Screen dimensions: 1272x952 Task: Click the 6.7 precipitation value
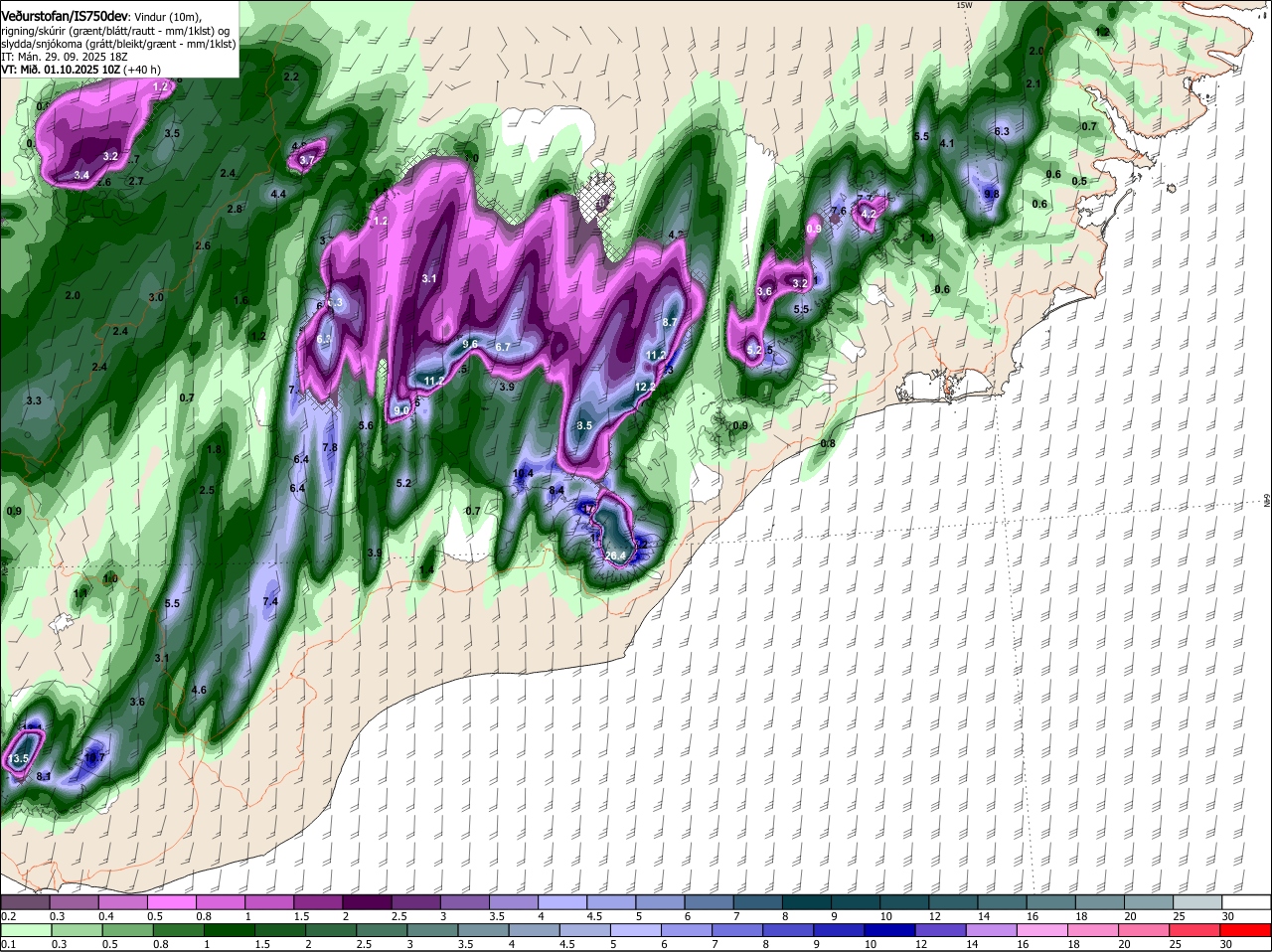point(502,347)
